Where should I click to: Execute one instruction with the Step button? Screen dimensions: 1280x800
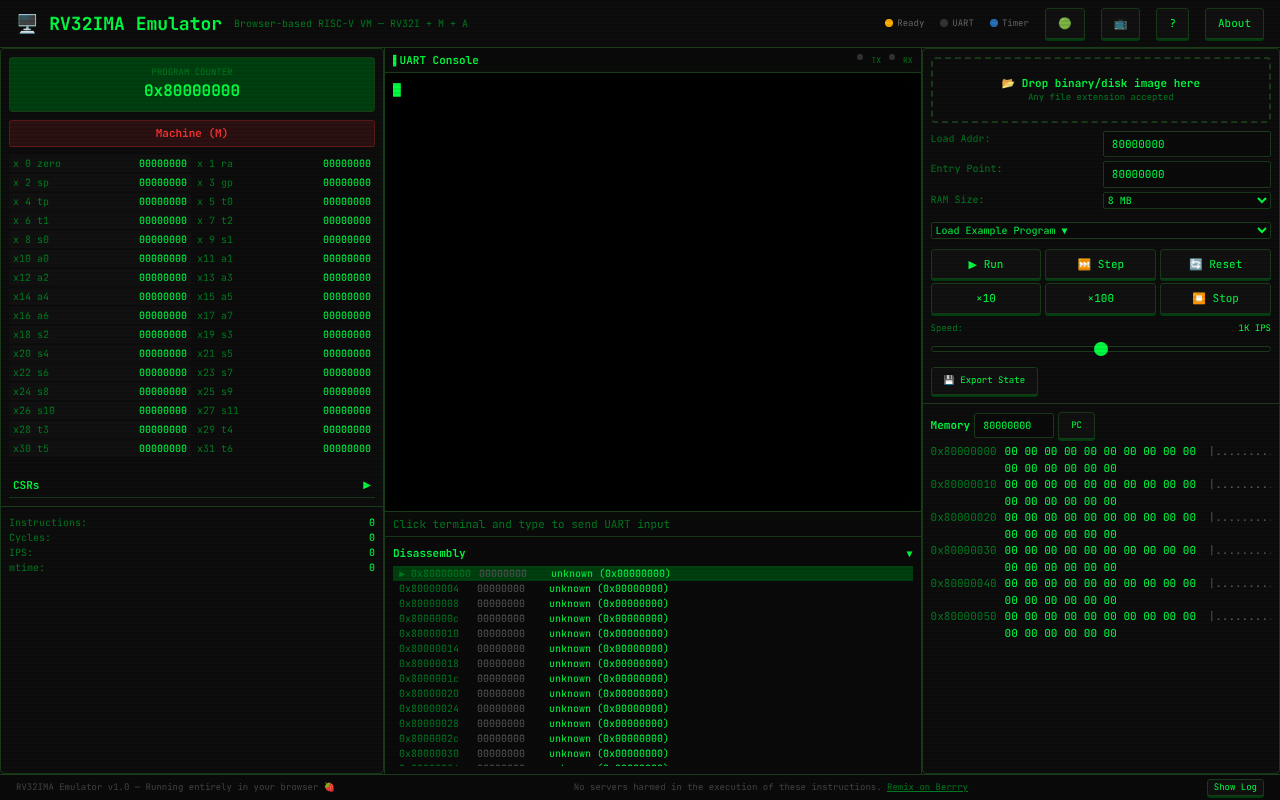1100,264
